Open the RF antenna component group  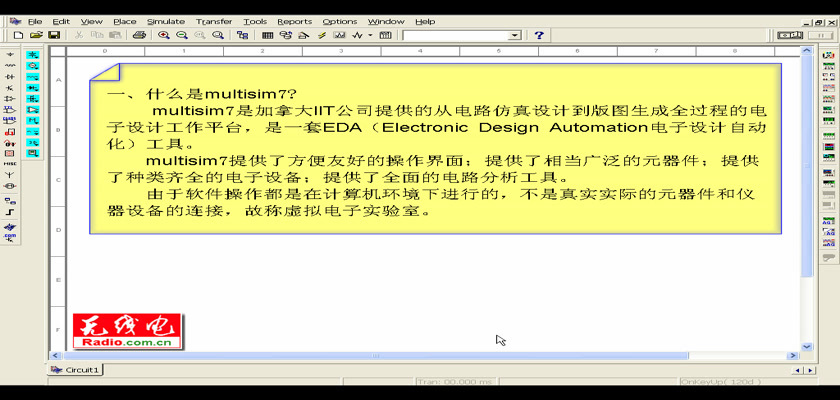[10, 175]
